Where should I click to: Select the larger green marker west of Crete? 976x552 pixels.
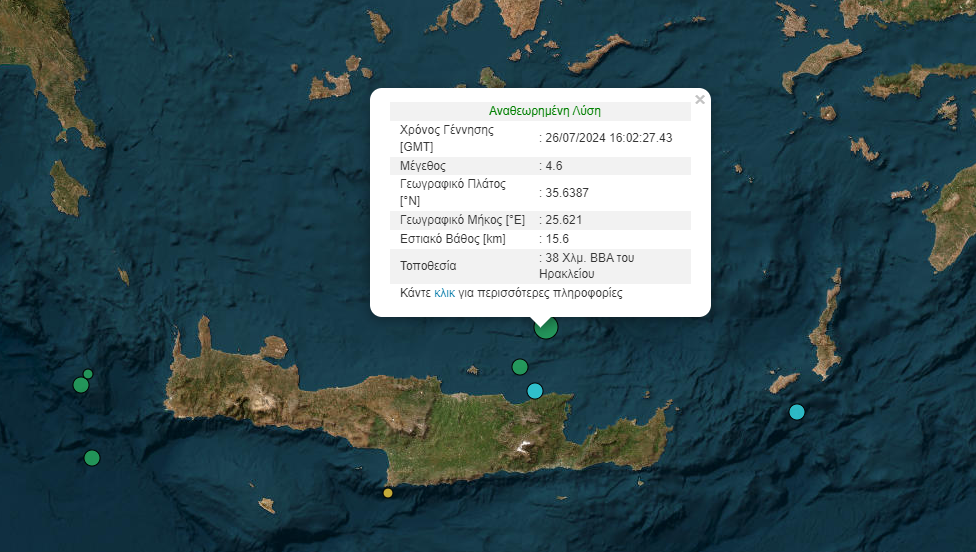point(81,385)
